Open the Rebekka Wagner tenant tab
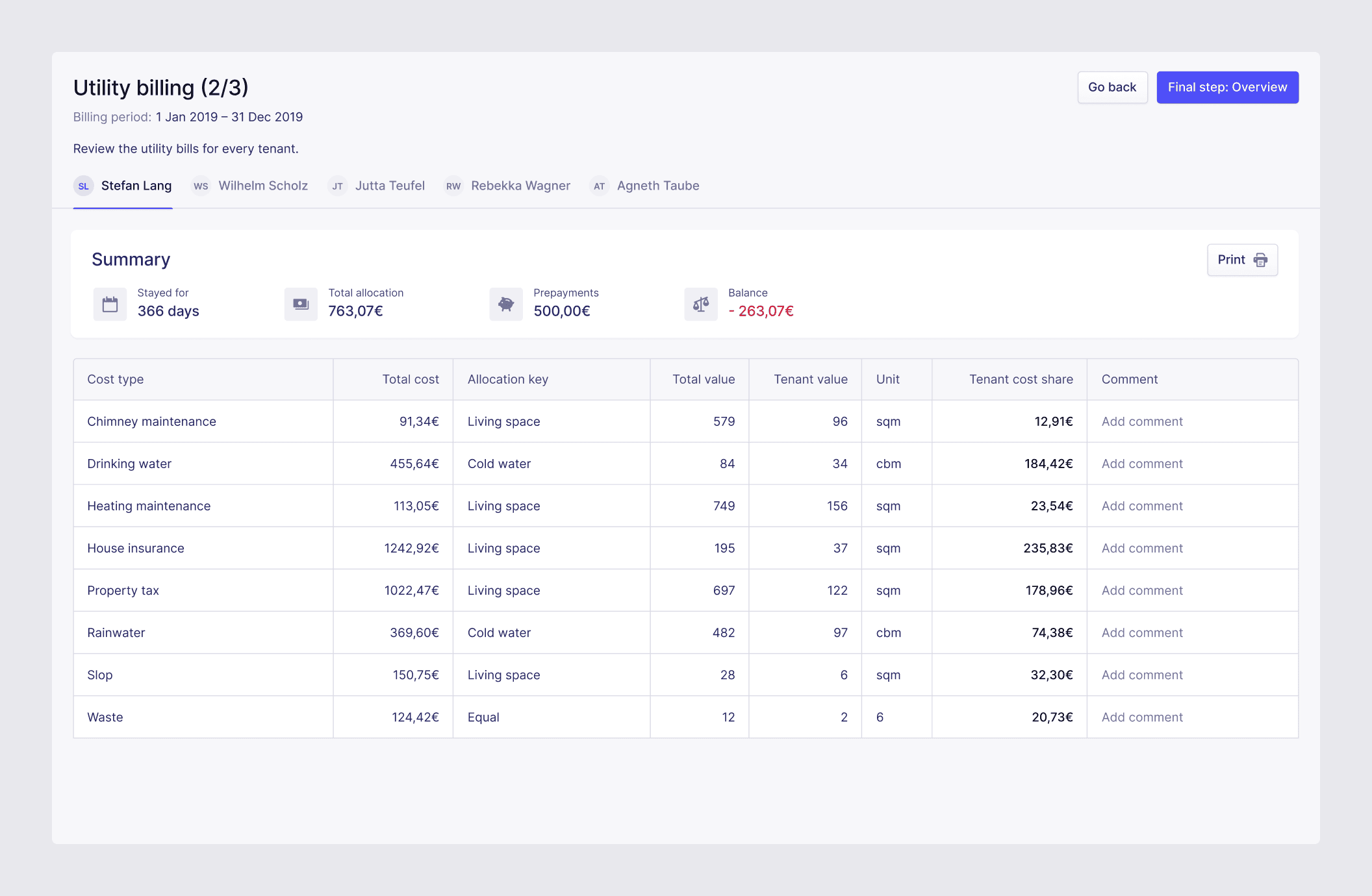Screen dimensions: 1372x896 coord(520,186)
